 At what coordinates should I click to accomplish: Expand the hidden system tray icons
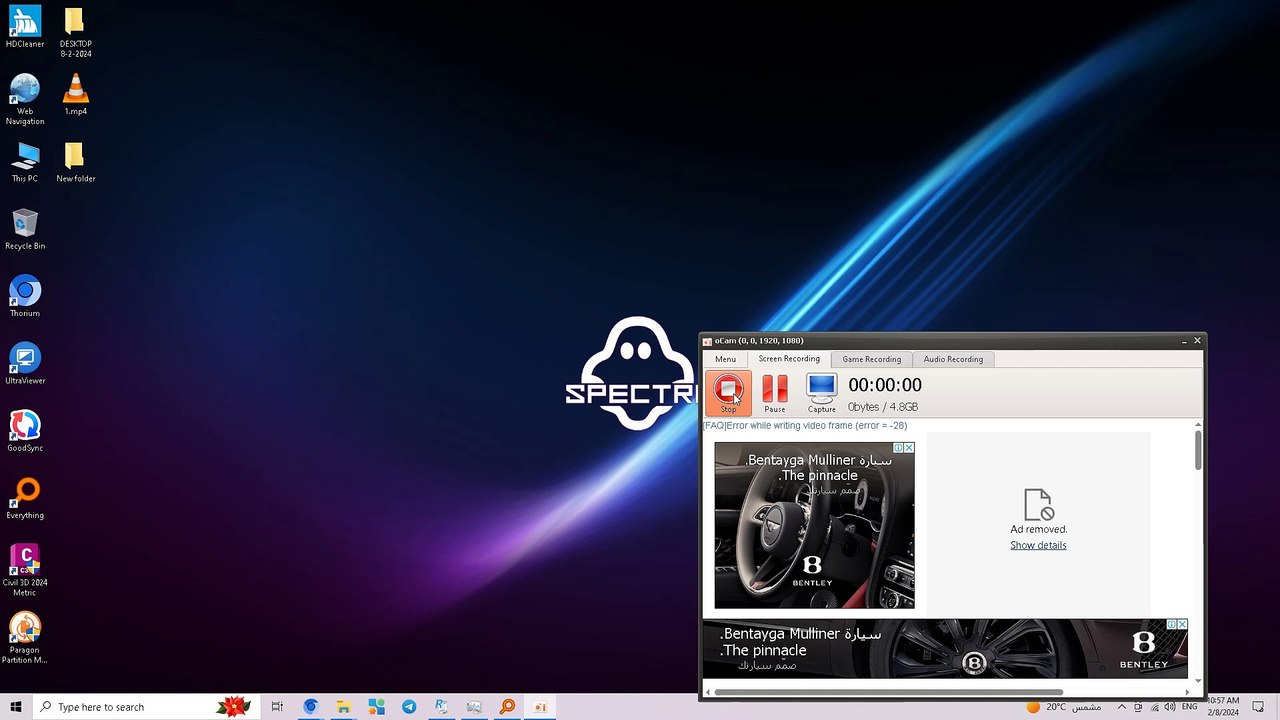click(x=1121, y=707)
